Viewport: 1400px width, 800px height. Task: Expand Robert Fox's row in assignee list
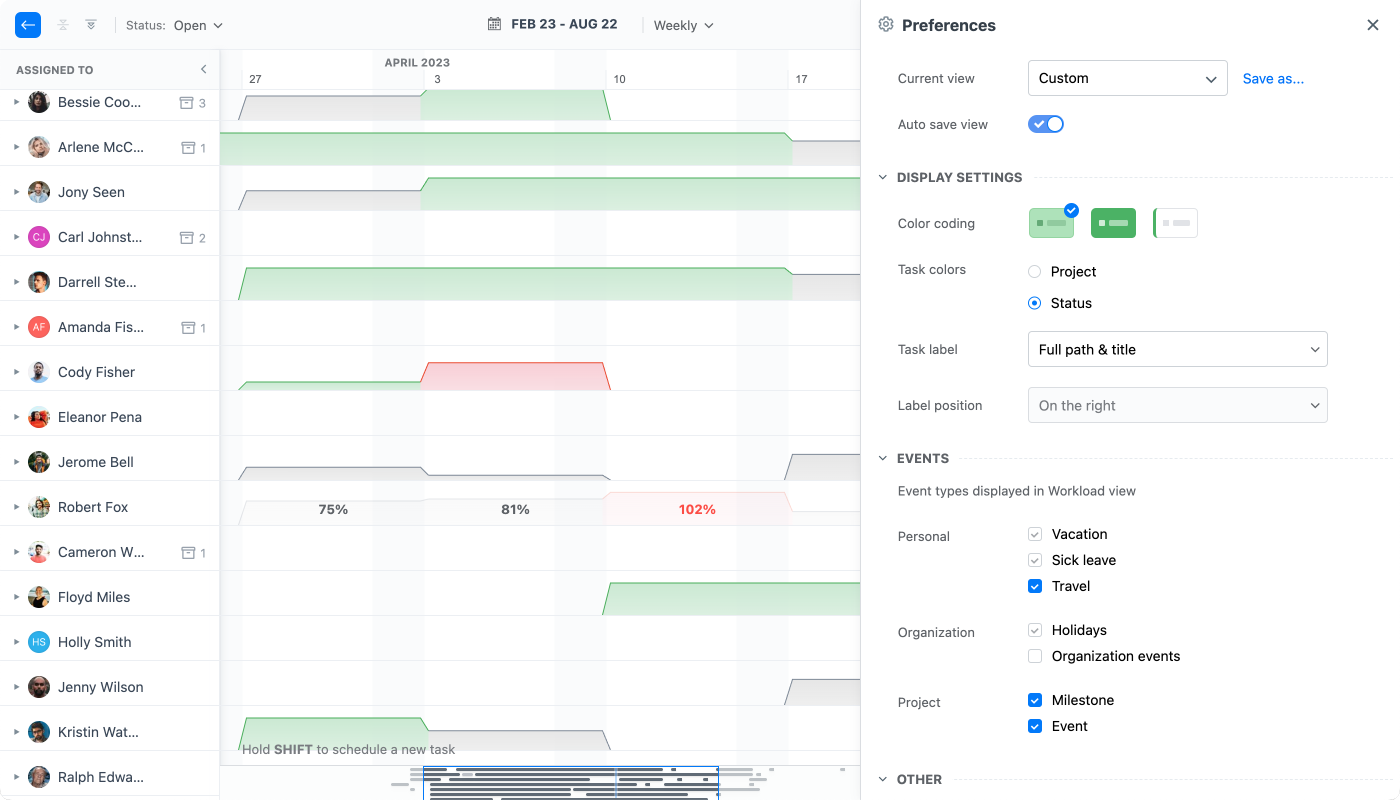(16, 507)
